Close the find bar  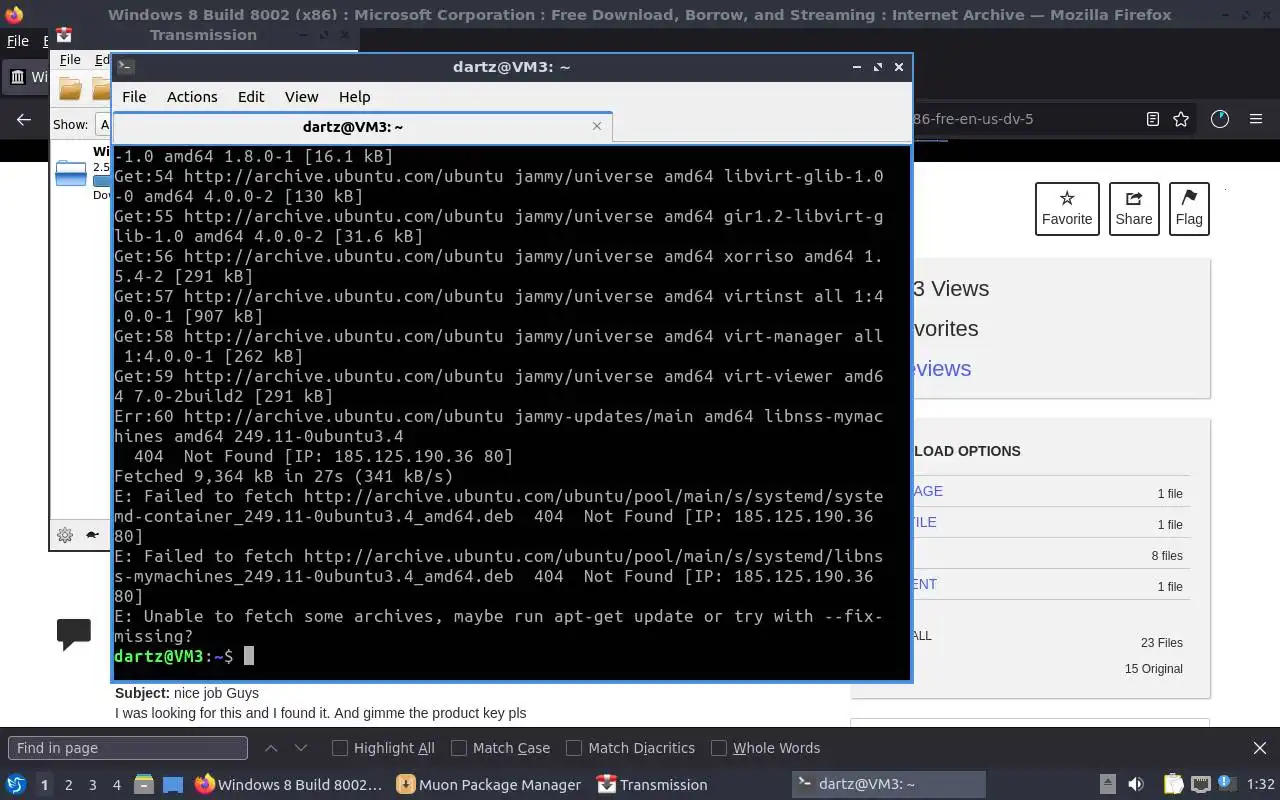click(1260, 748)
